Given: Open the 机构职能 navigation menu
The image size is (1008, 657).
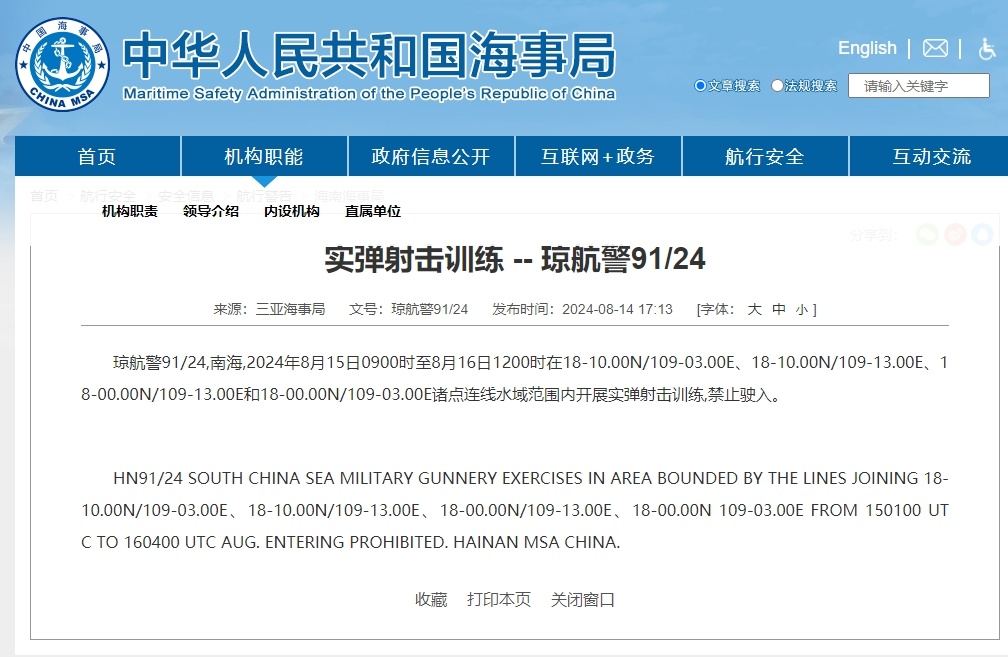Looking at the screenshot, I should 264,156.
